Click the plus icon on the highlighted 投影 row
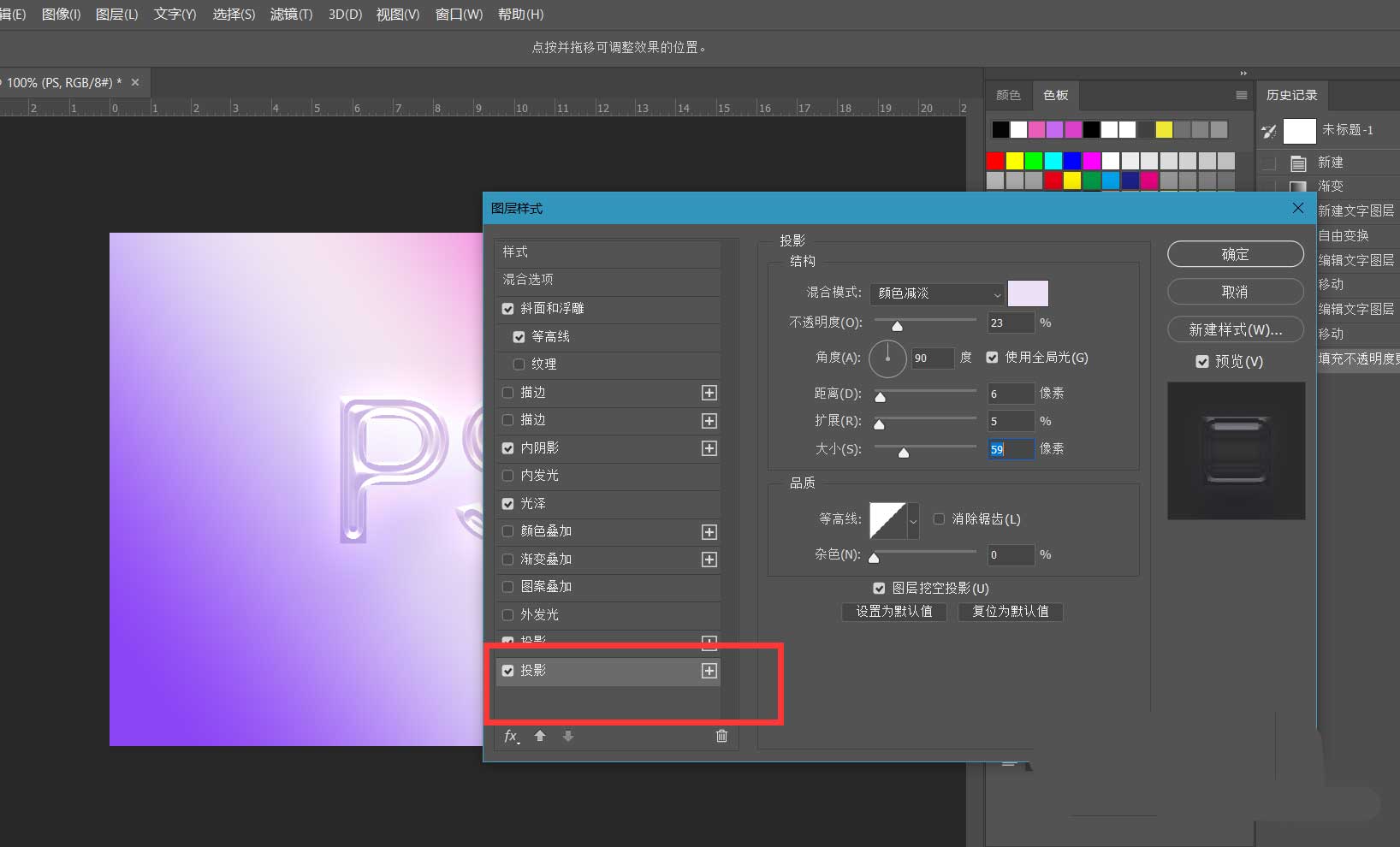 [x=709, y=671]
